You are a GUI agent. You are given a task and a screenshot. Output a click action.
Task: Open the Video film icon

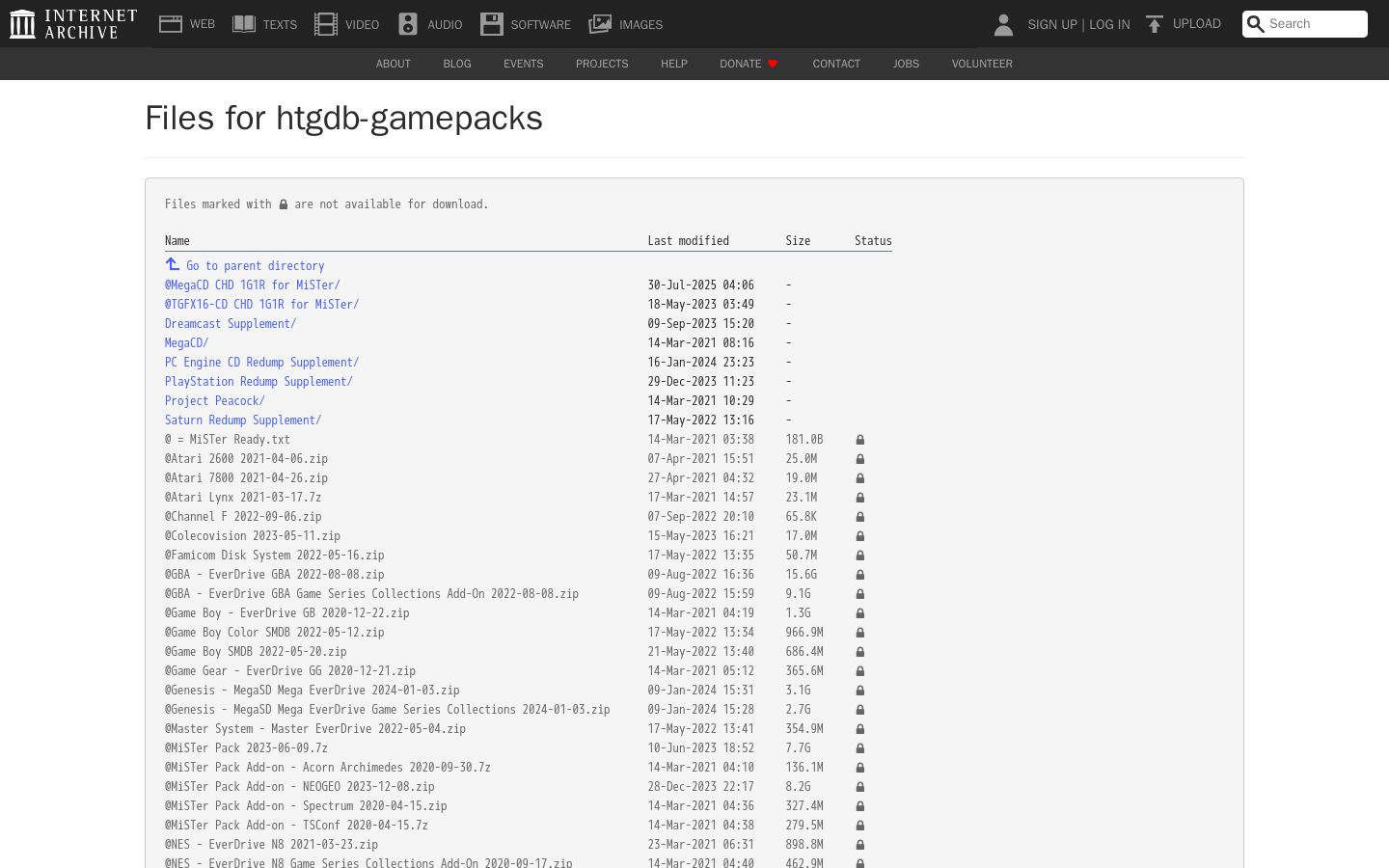coord(326,24)
